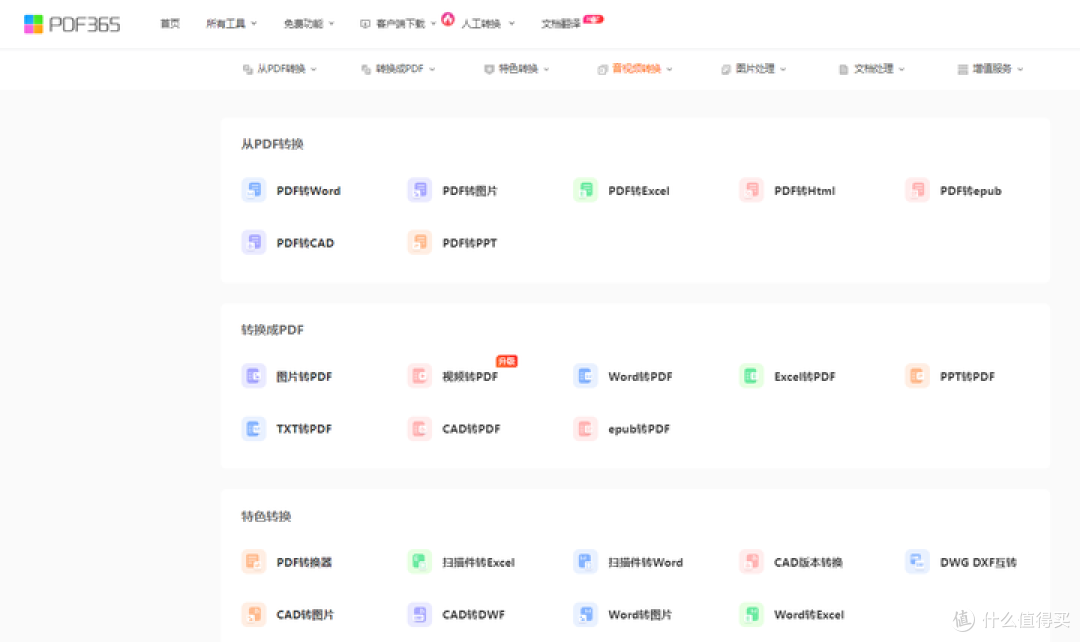Image resolution: width=1080 pixels, height=642 pixels.
Task: Open the PDF转Word tool icon
Action: pyautogui.click(x=253, y=190)
